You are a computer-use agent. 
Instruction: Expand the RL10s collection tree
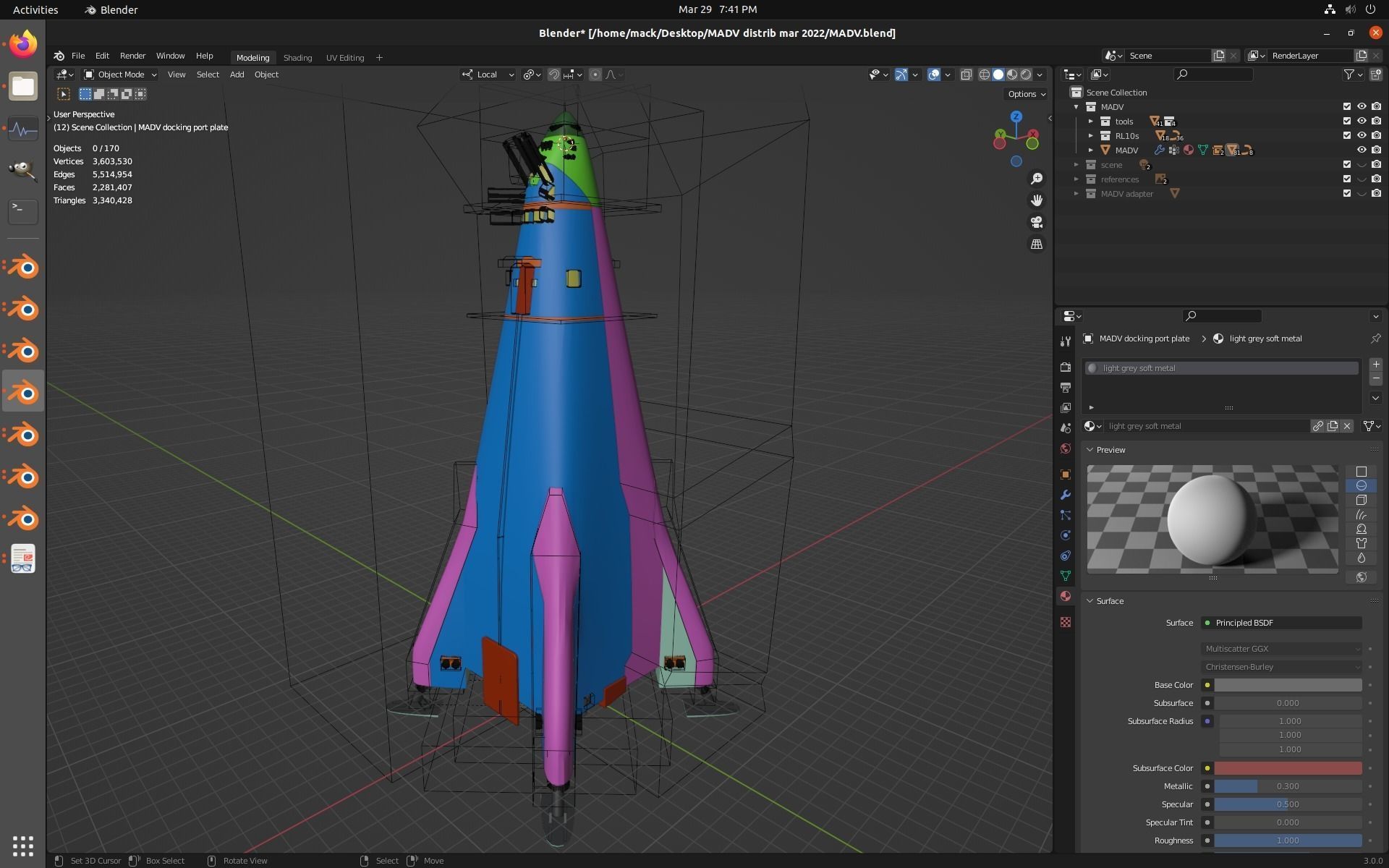pyautogui.click(x=1091, y=136)
